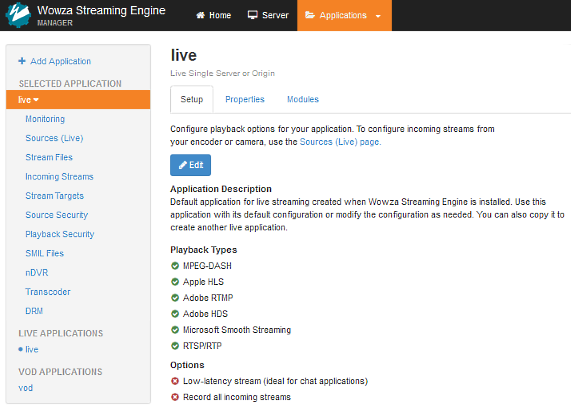Switch to the Properties tab
The width and height of the screenshot is (571, 409).
(x=245, y=99)
